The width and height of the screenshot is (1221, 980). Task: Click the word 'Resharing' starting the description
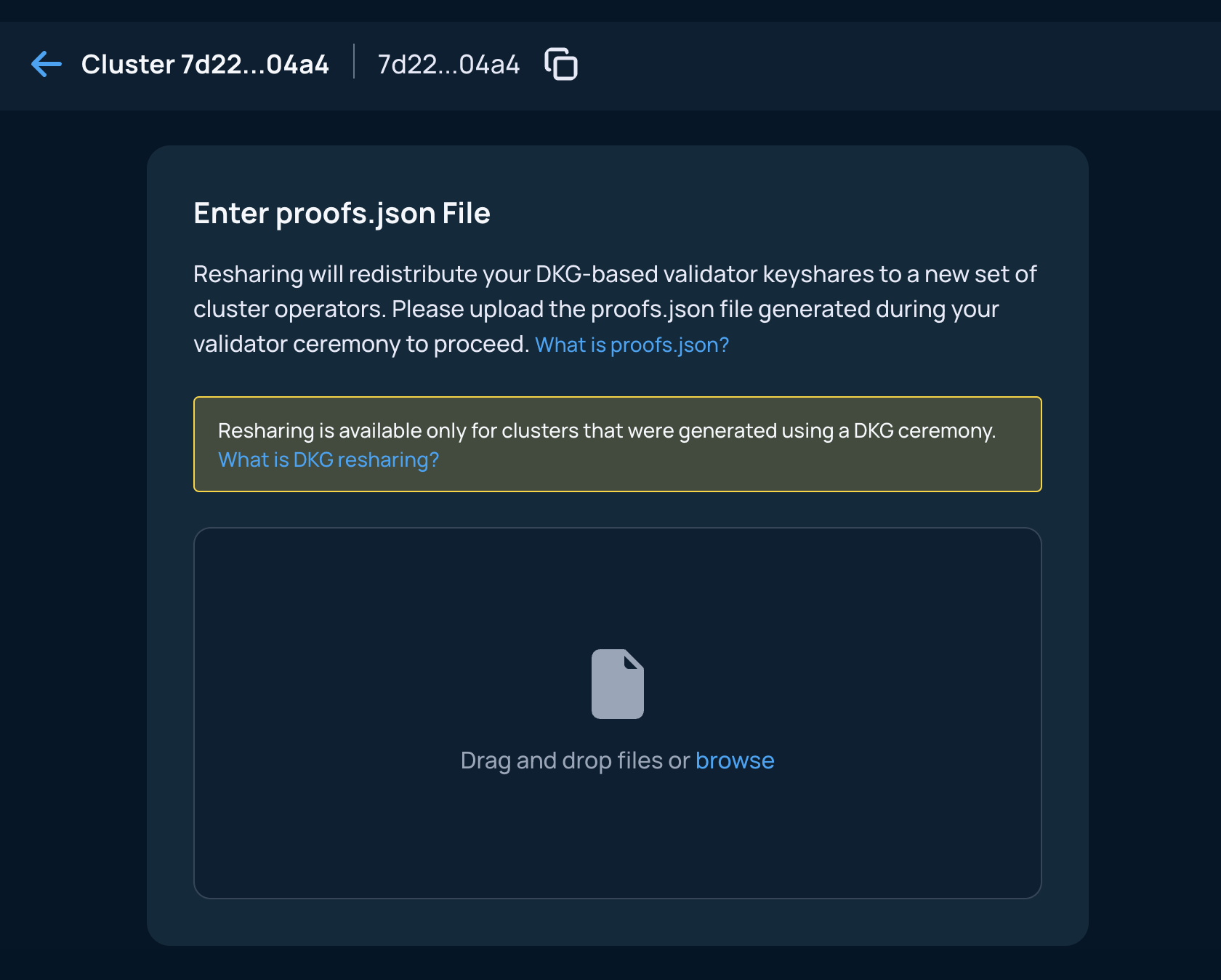tap(248, 274)
